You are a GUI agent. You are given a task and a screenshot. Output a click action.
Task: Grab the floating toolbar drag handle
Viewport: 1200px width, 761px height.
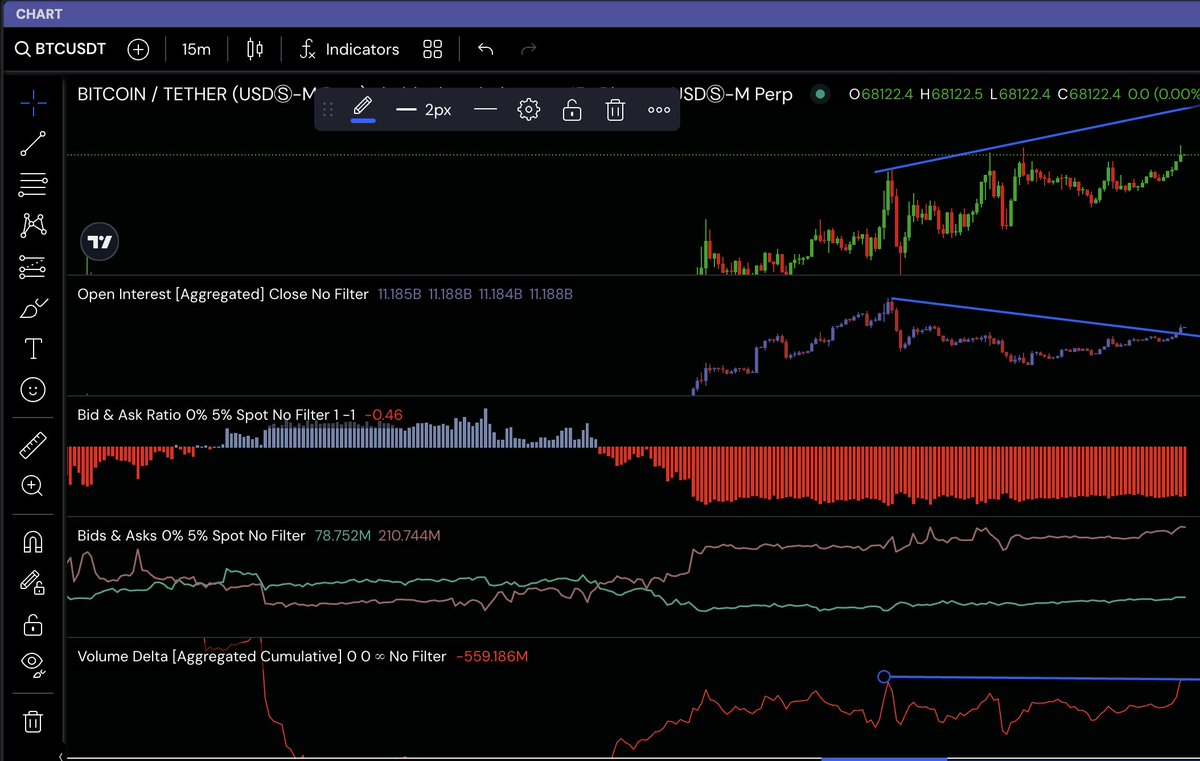point(328,110)
